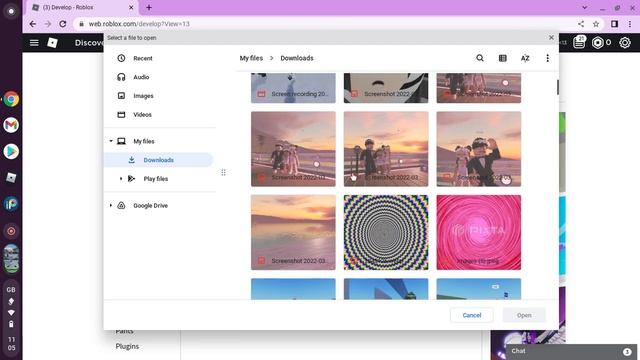Go back in the browser

(x=33, y=24)
